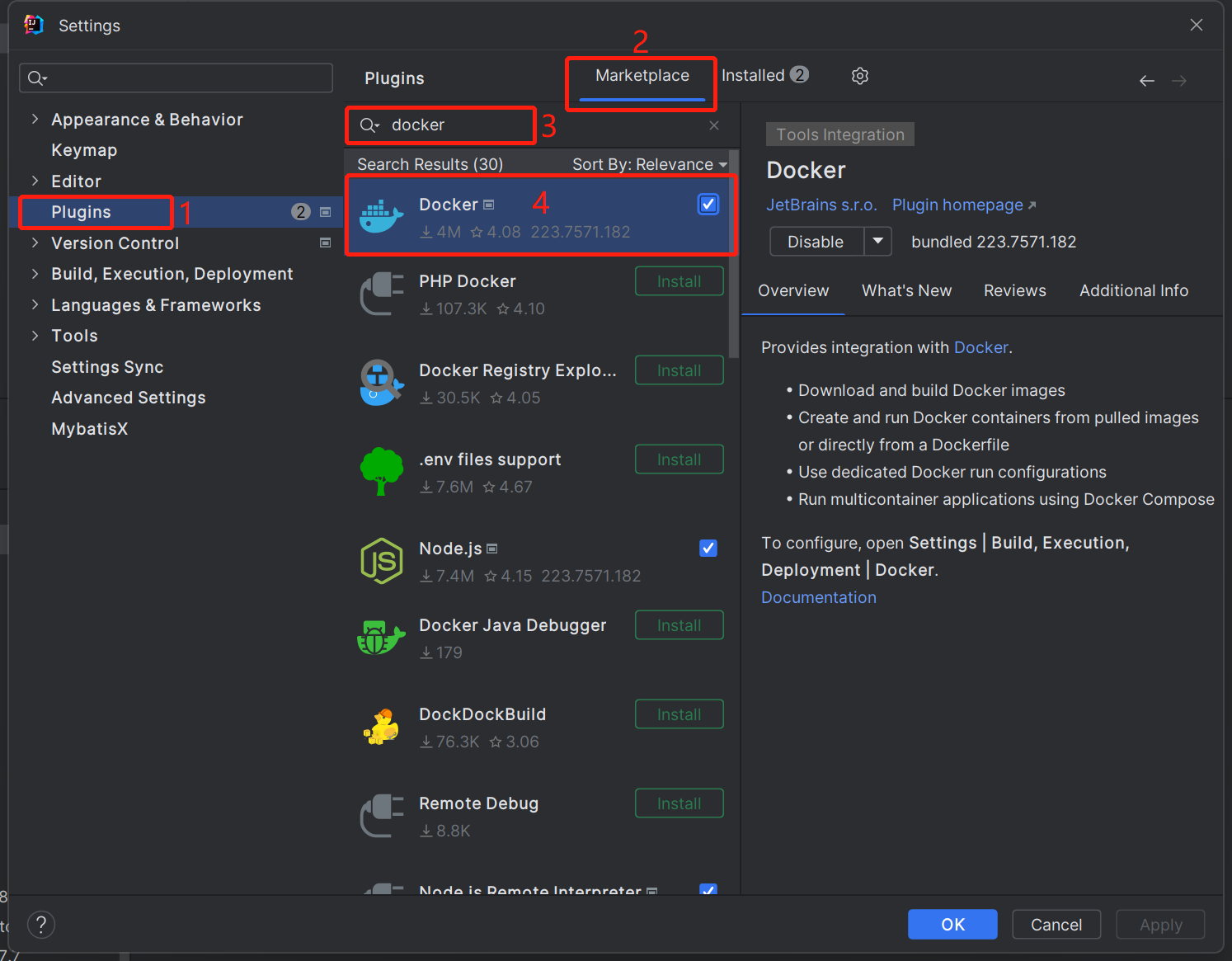Click the Node.js plugin icon

[381, 561]
